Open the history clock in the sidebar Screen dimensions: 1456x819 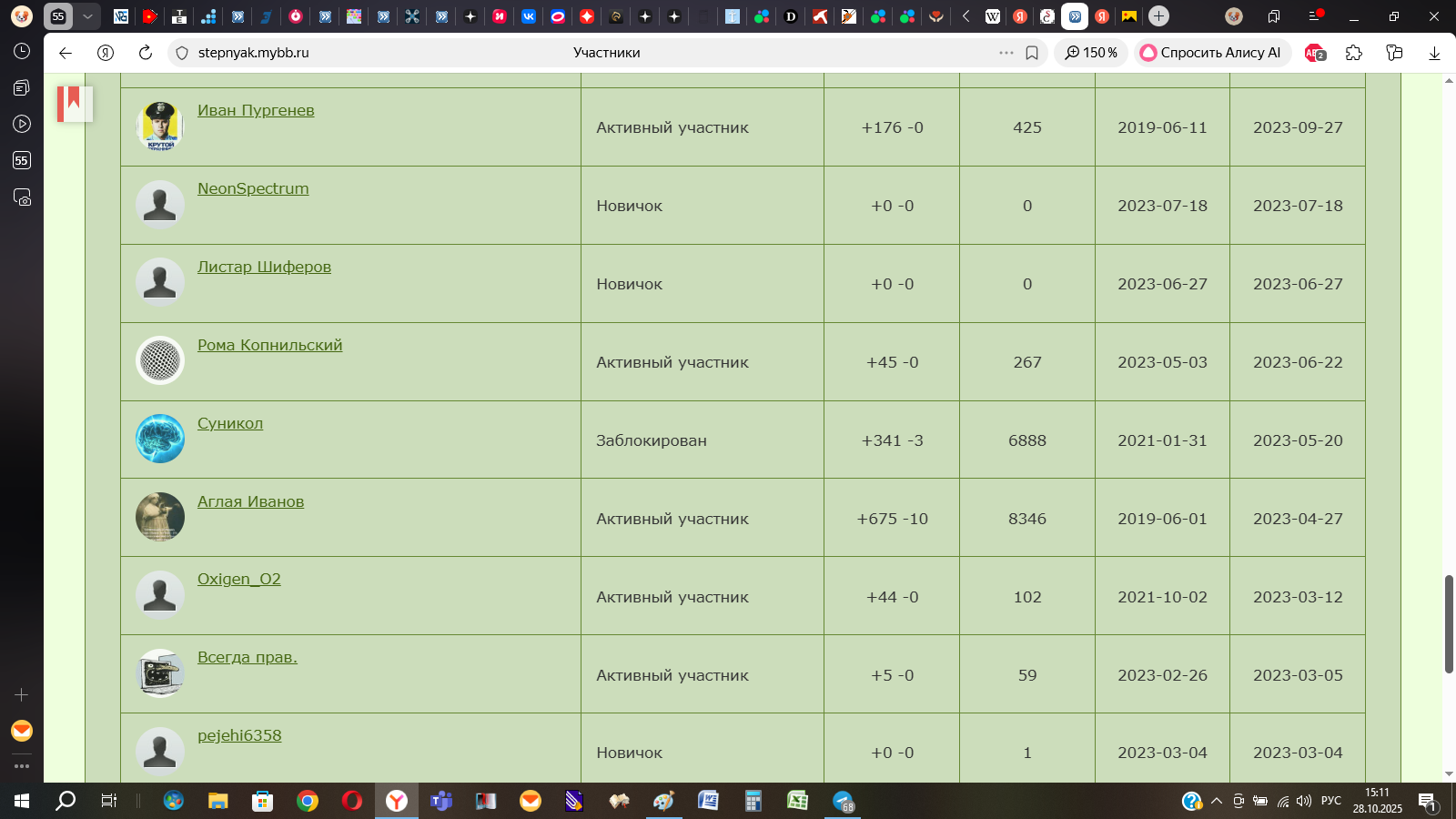(22, 51)
